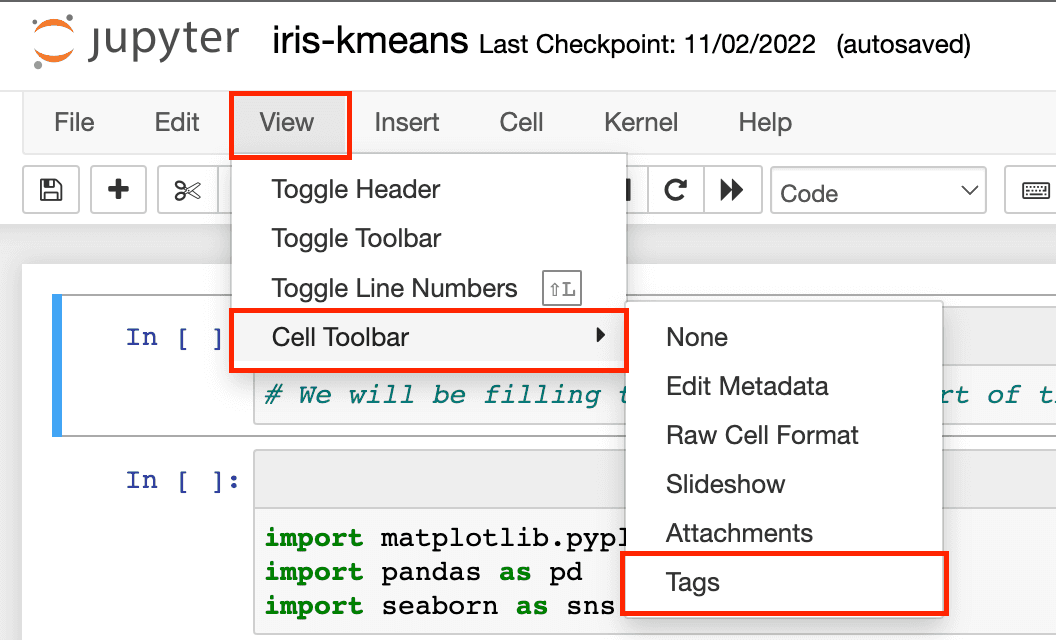
Task: Toggle Toolbar visibility from the View menu
Action: [356, 238]
